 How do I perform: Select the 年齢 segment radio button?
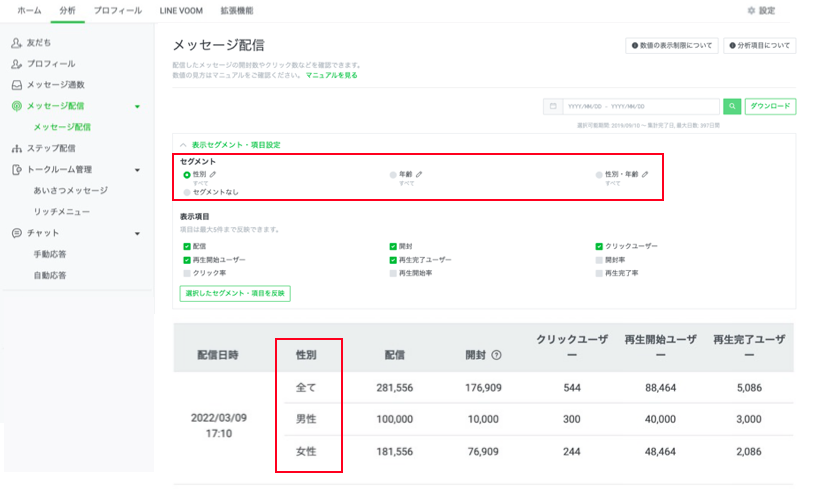tap(393, 175)
